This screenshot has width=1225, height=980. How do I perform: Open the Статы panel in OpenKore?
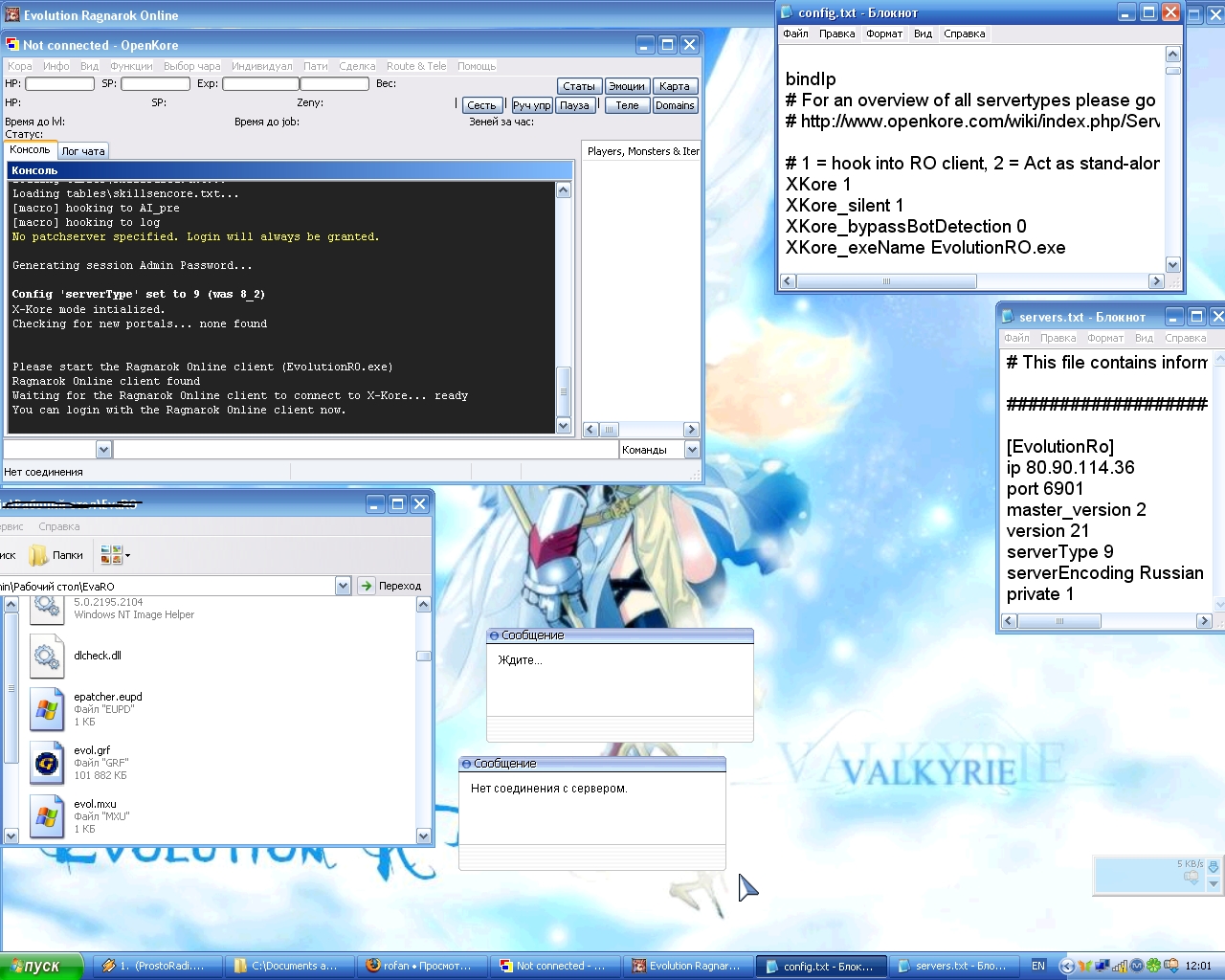tap(578, 86)
